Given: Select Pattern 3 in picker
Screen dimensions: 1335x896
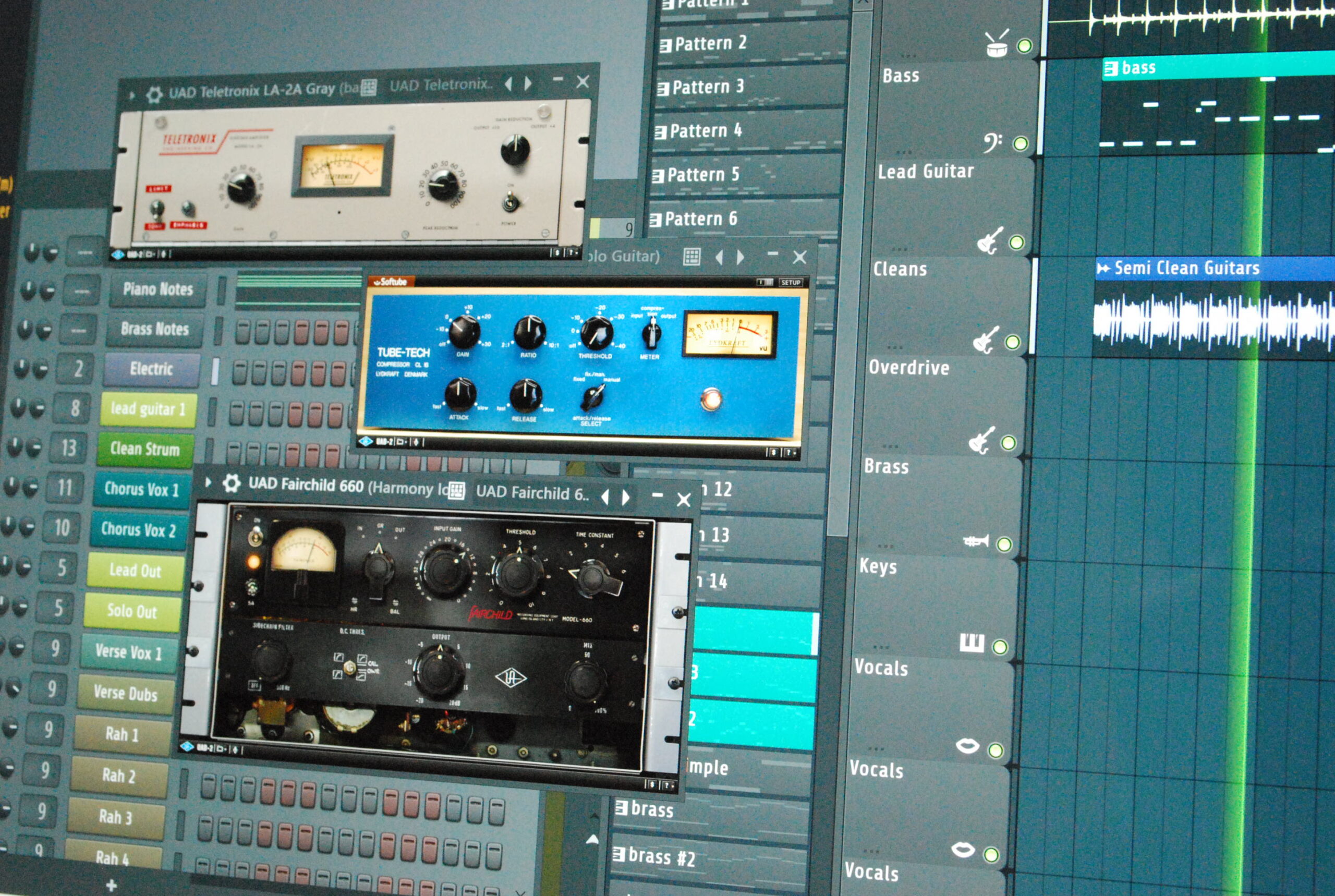Looking at the screenshot, I should [749, 88].
